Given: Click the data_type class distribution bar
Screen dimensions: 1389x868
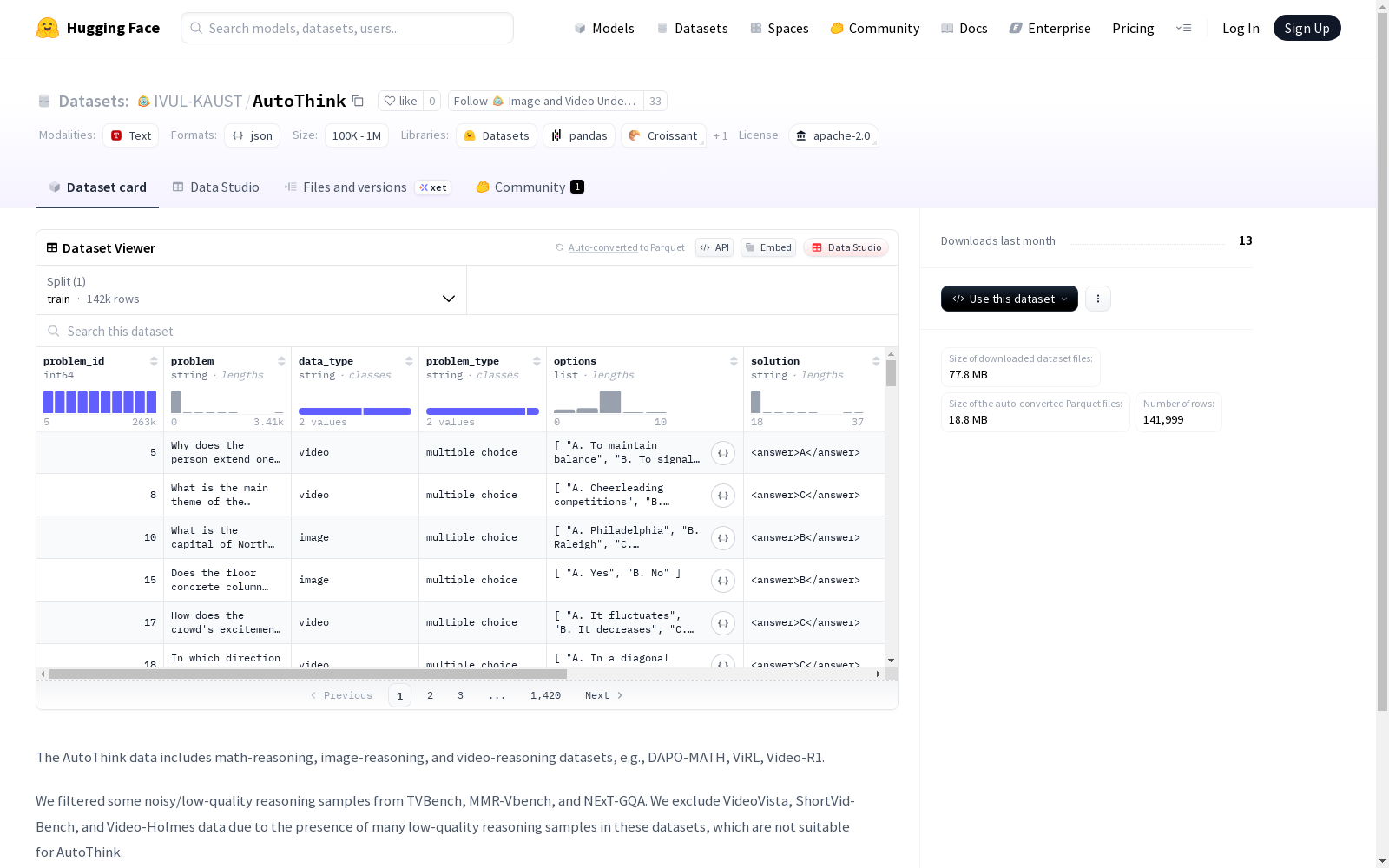Looking at the screenshot, I should tap(355, 411).
